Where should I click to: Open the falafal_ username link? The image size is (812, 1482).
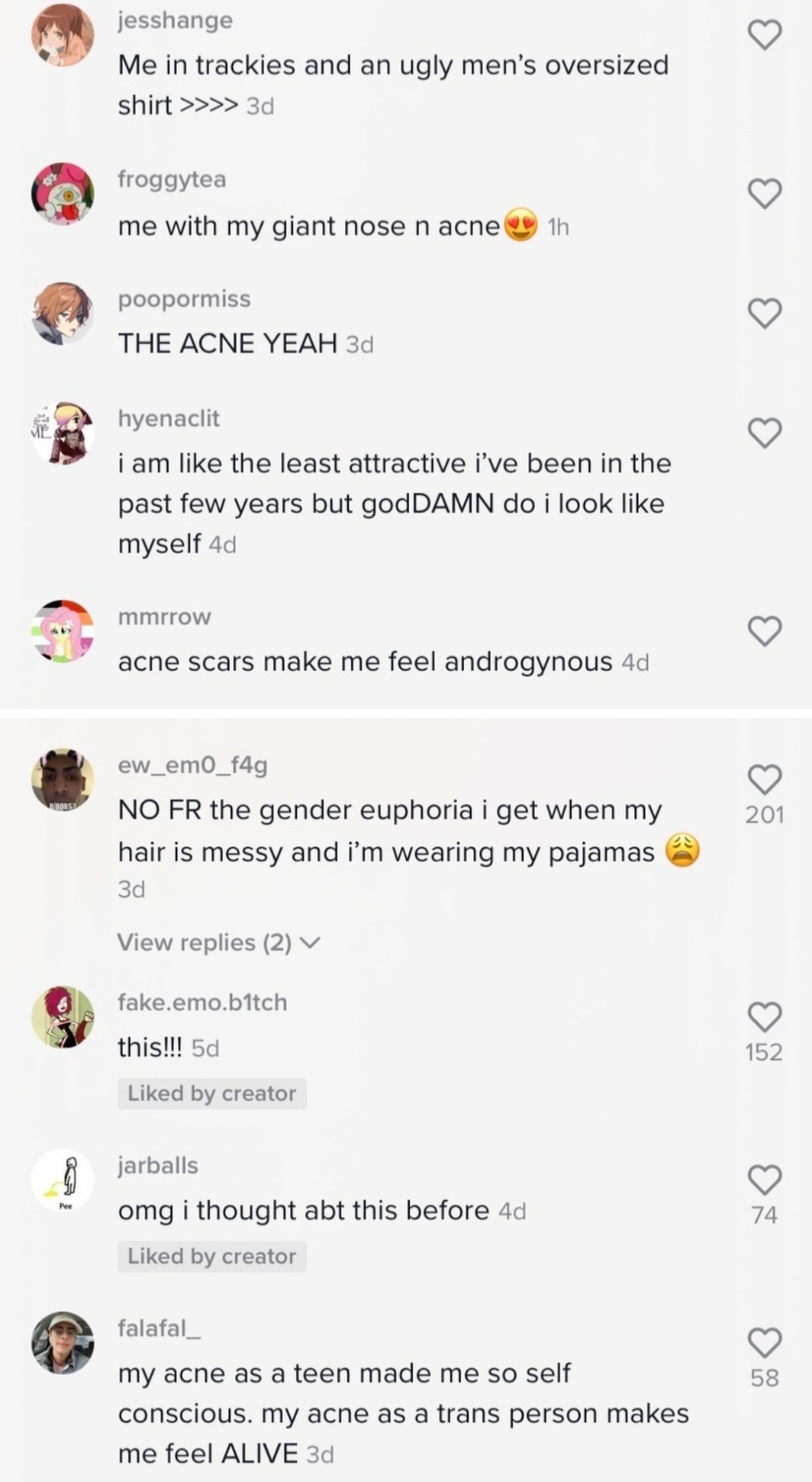[x=158, y=1328]
